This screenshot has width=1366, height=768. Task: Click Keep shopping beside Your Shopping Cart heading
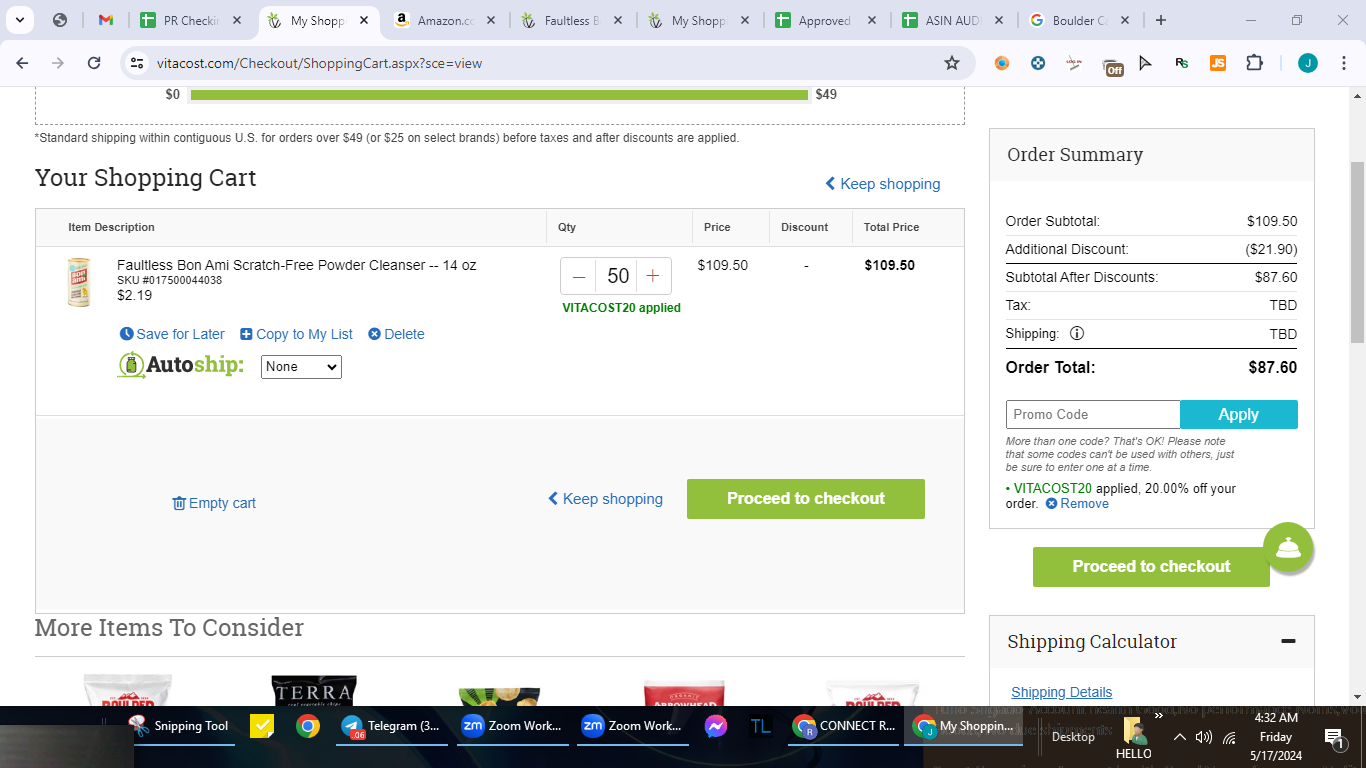[882, 184]
